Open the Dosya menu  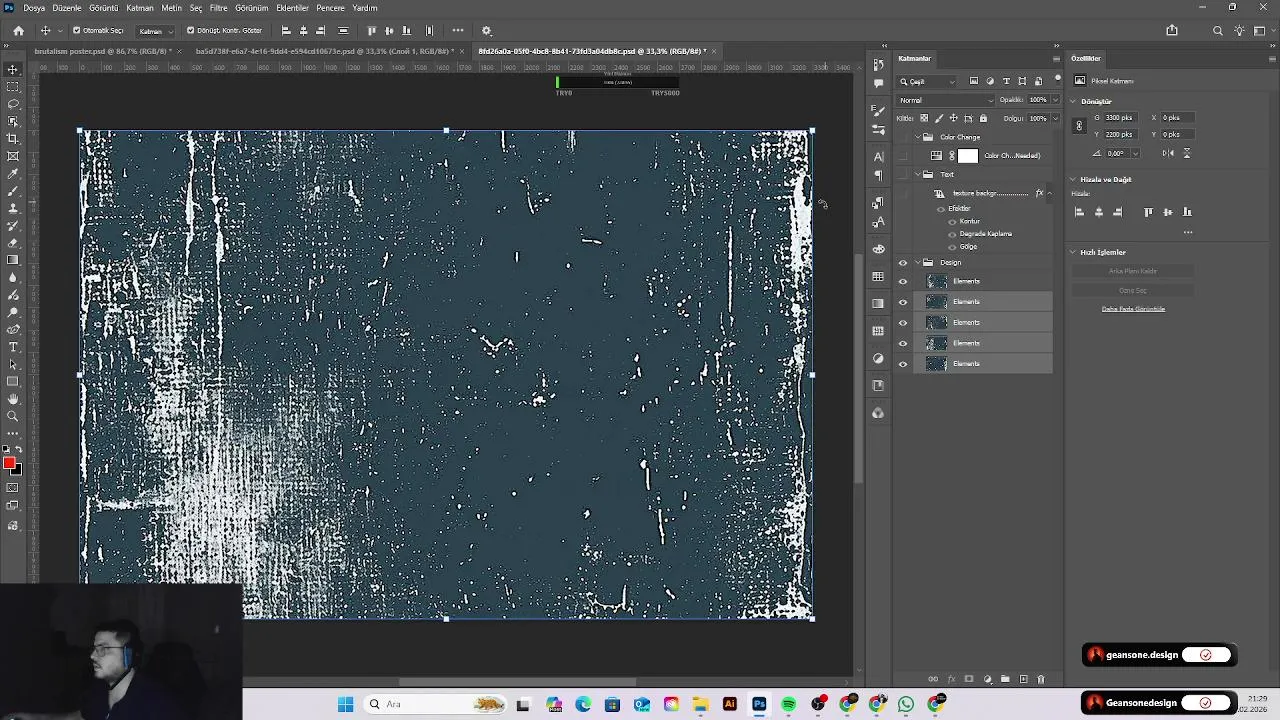[34, 8]
